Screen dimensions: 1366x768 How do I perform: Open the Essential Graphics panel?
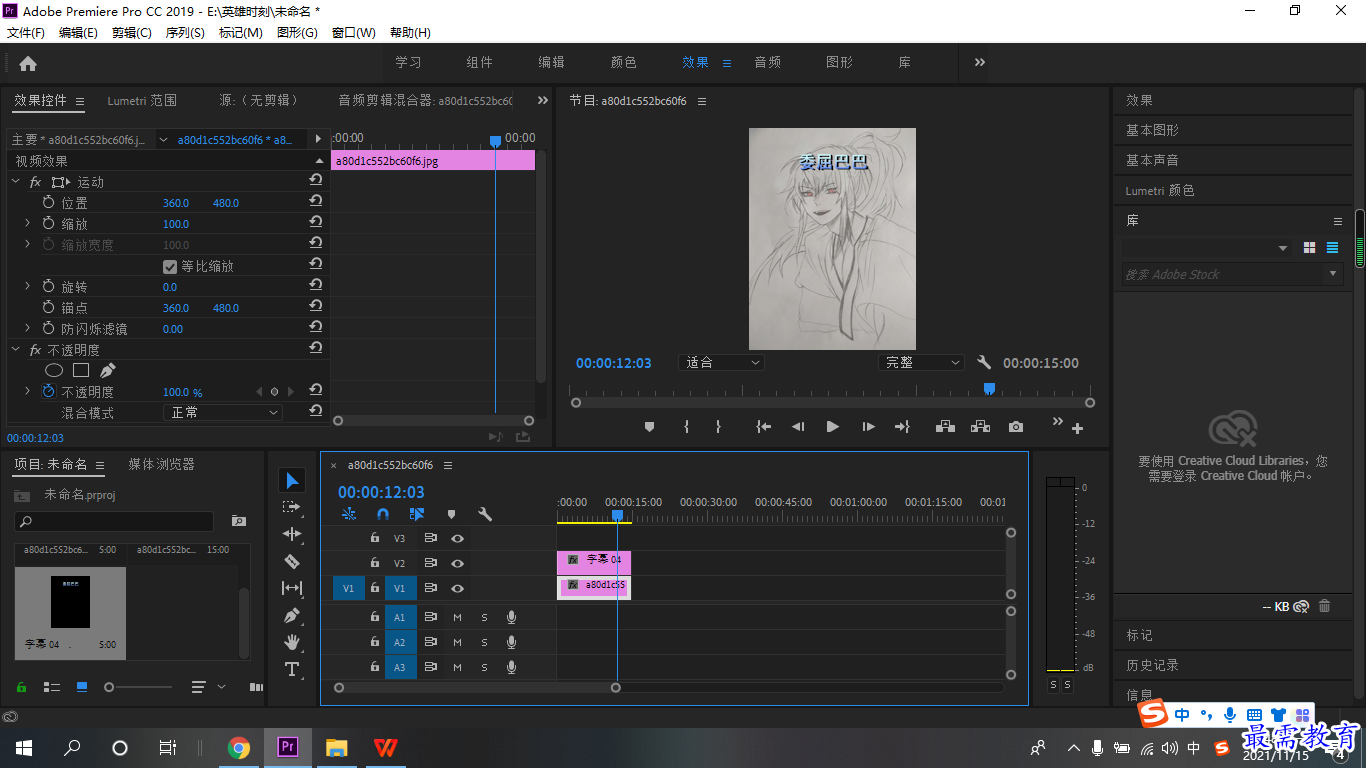pos(1152,130)
